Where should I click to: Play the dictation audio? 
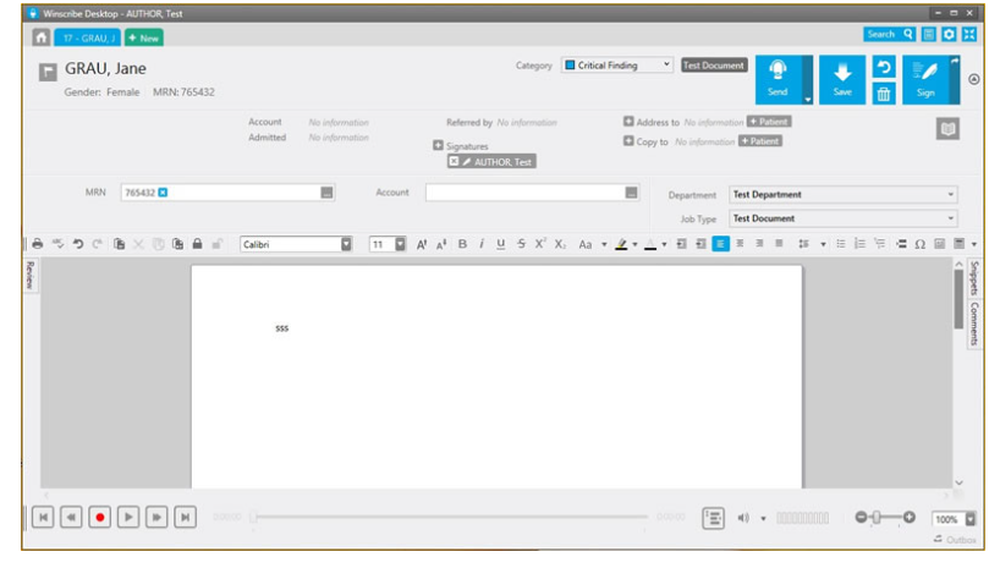pyautogui.click(x=128, y=517)
